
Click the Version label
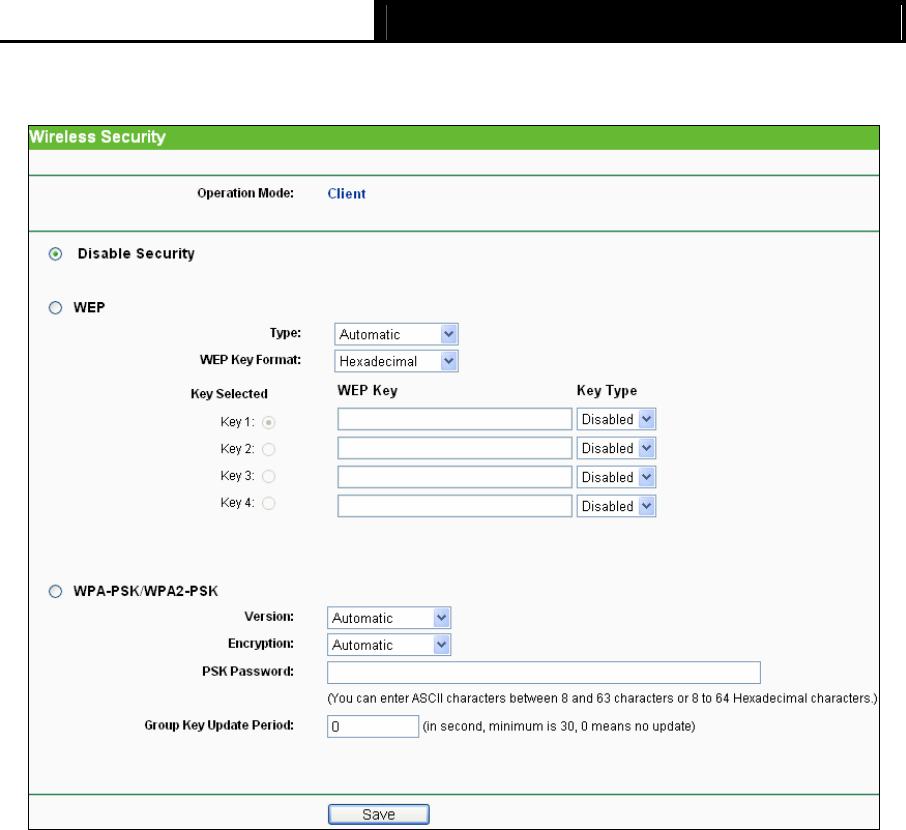(269, 617)
